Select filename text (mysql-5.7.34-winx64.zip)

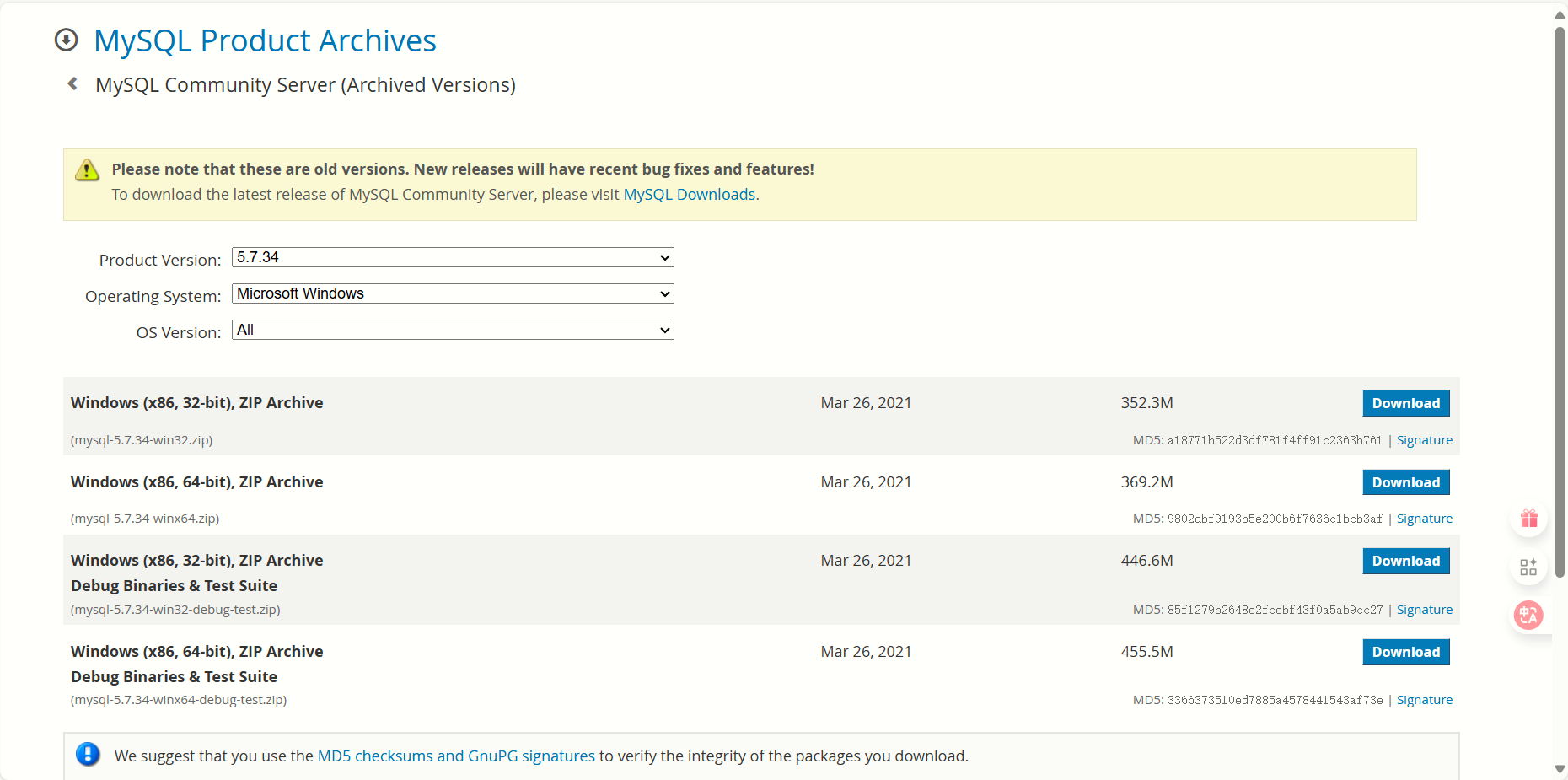145,519
